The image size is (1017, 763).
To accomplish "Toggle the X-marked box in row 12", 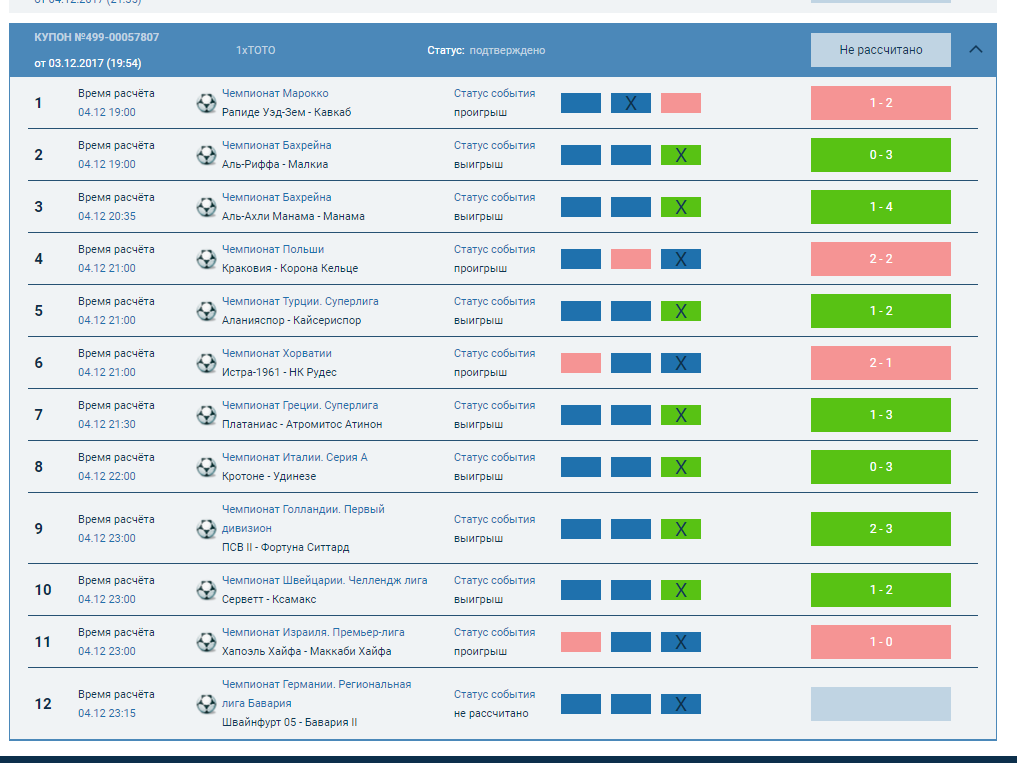I will click(x=680, y=704).
